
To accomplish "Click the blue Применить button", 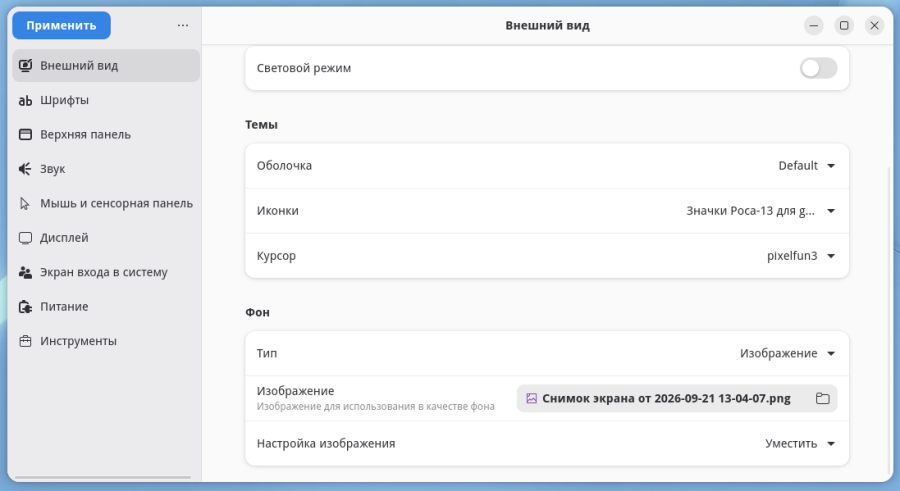I will pos(61,26).
